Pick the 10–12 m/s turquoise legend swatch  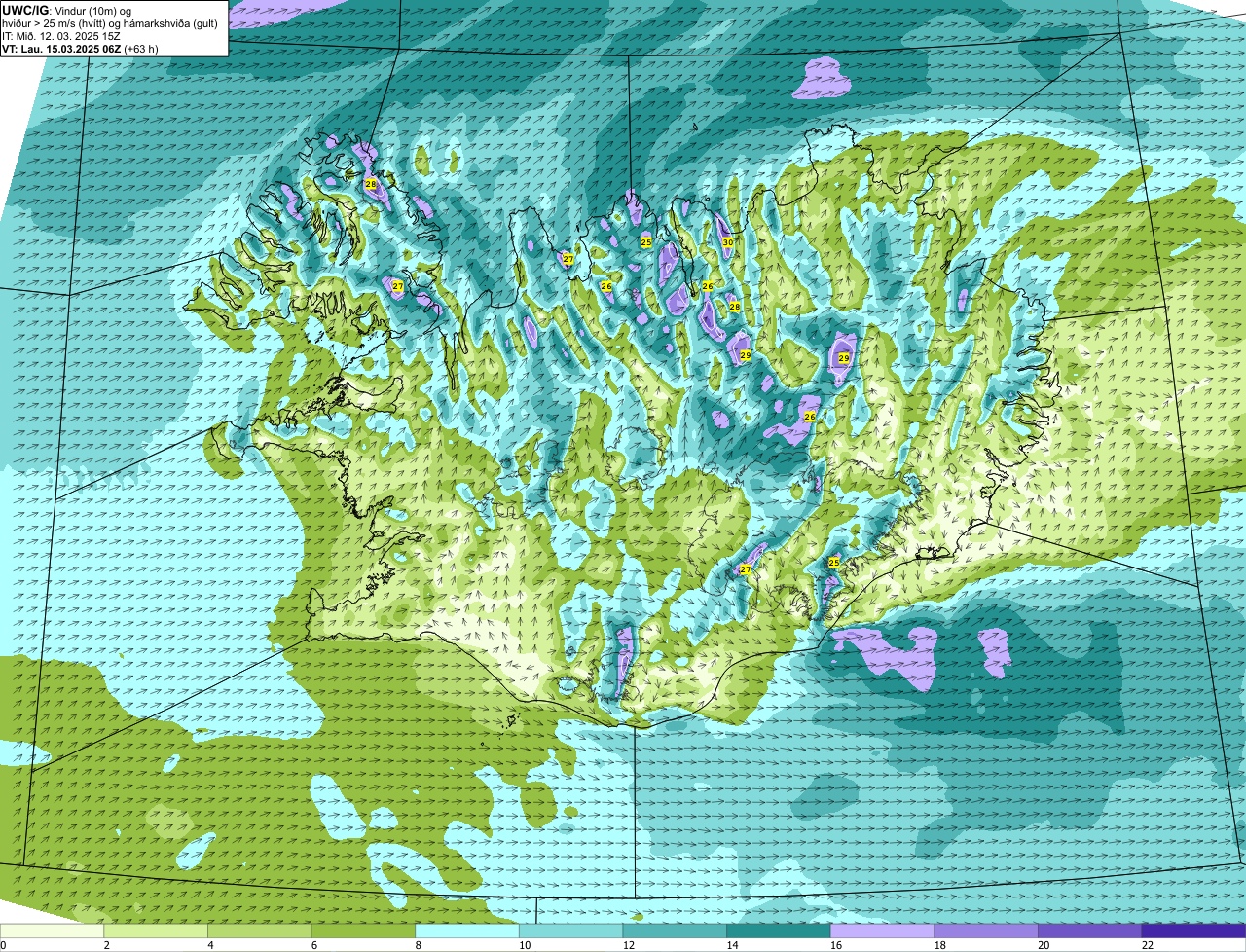[571, 931]
